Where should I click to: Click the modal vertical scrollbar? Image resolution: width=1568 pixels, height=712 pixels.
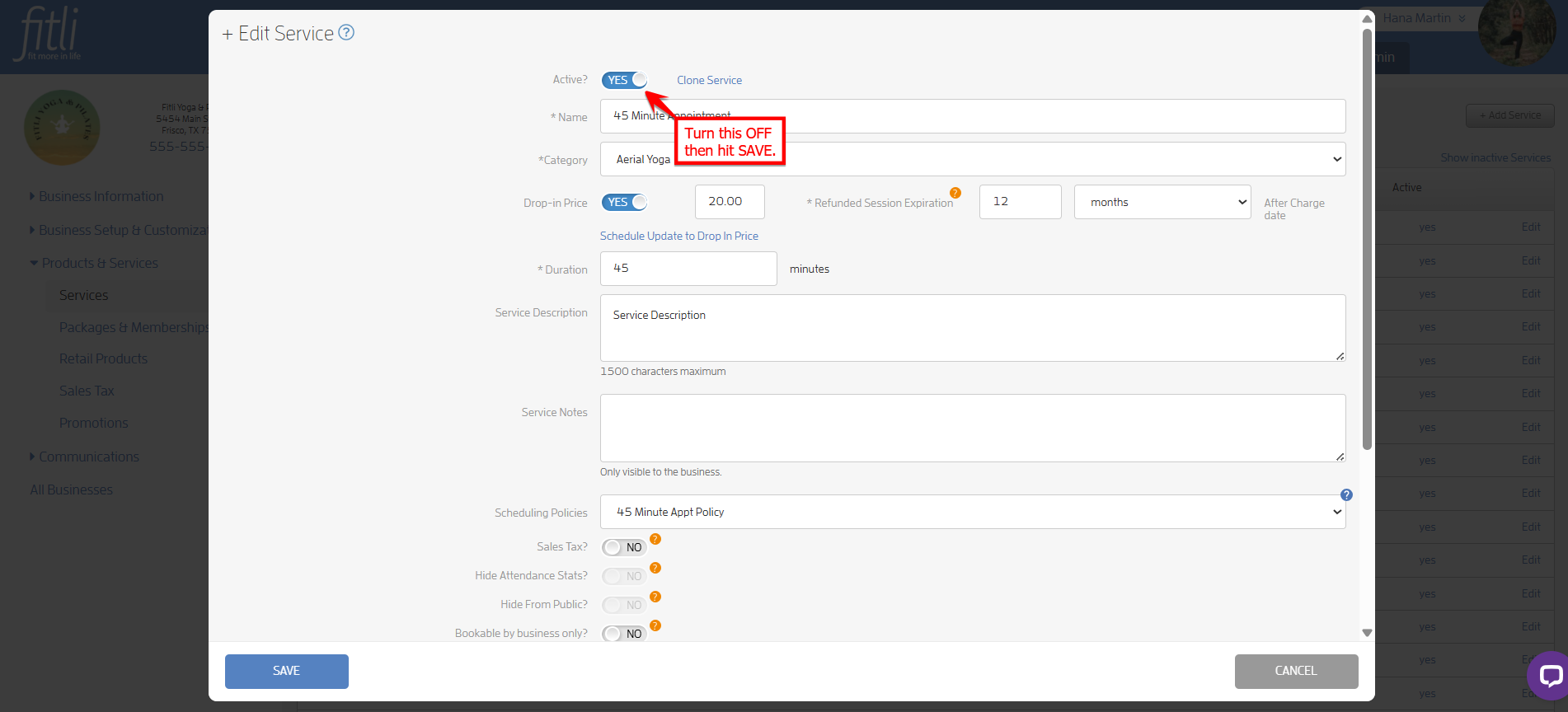pos(1367,239)
